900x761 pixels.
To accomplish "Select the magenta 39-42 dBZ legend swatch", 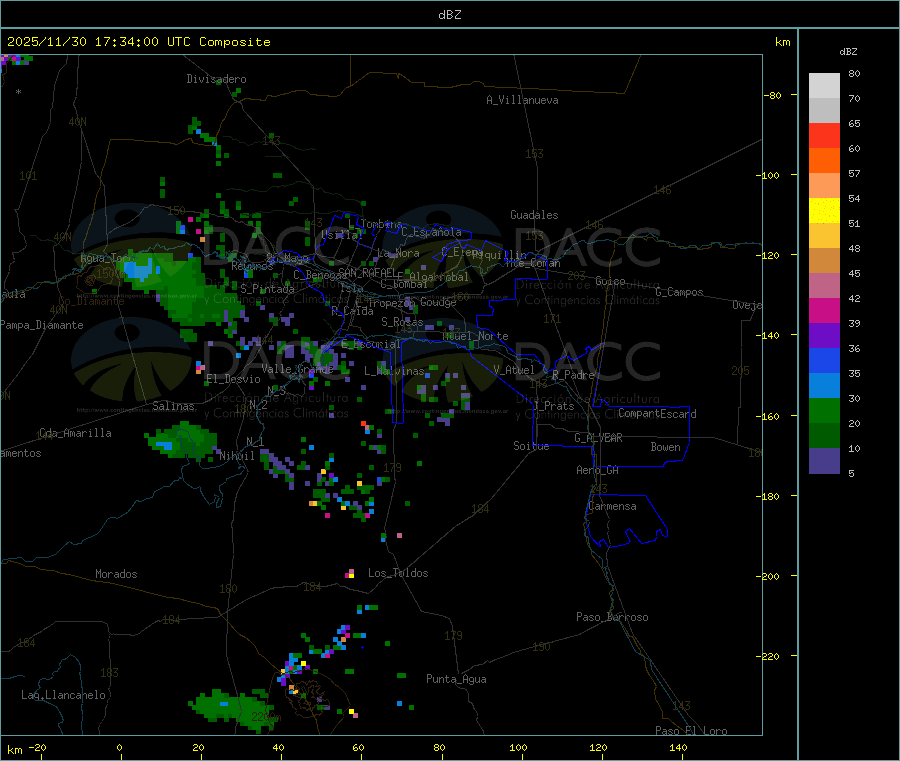I will pyautogui.click(x=824, y=310).
